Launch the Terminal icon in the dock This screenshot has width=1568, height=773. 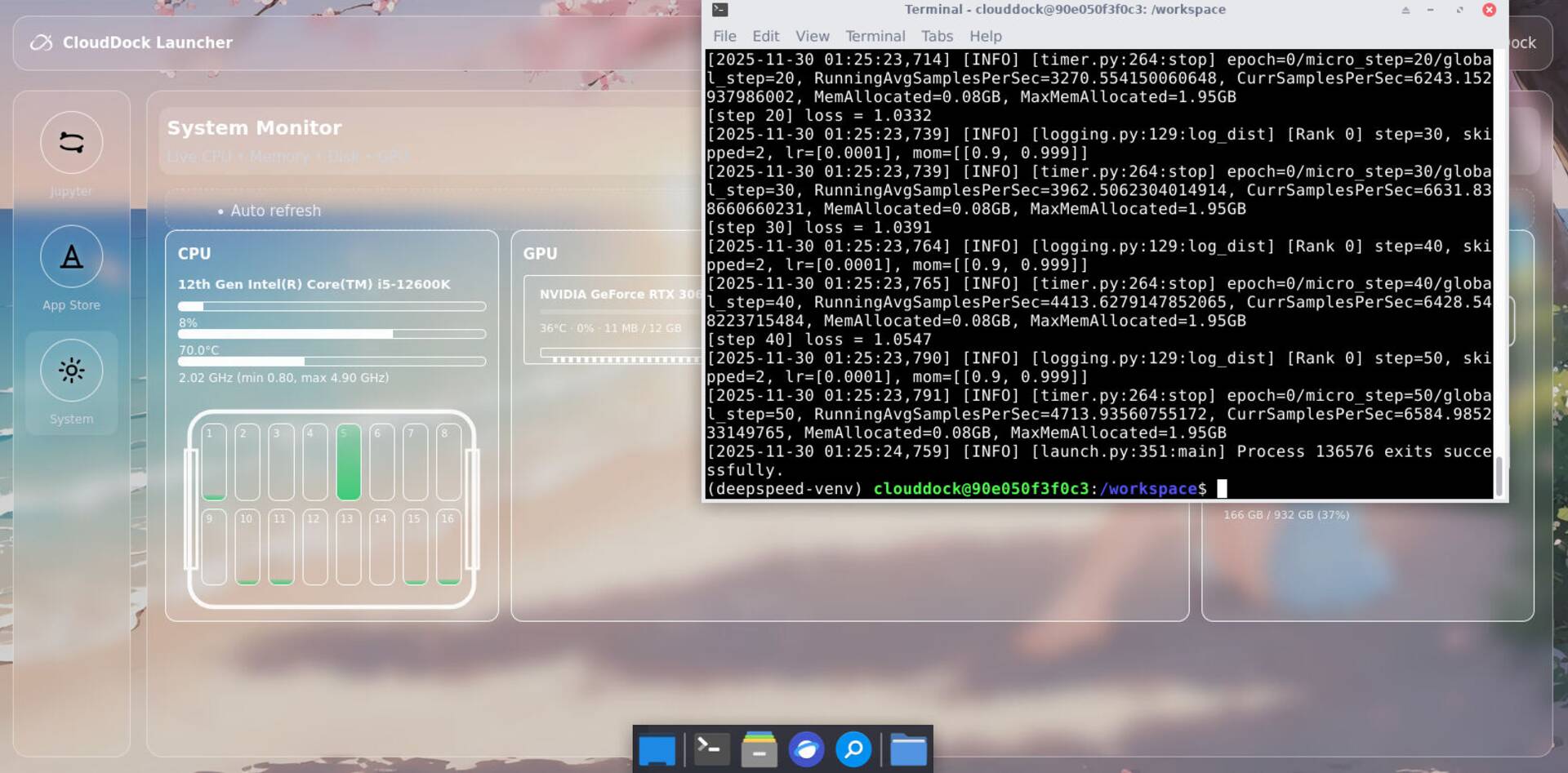coord(709,749)
